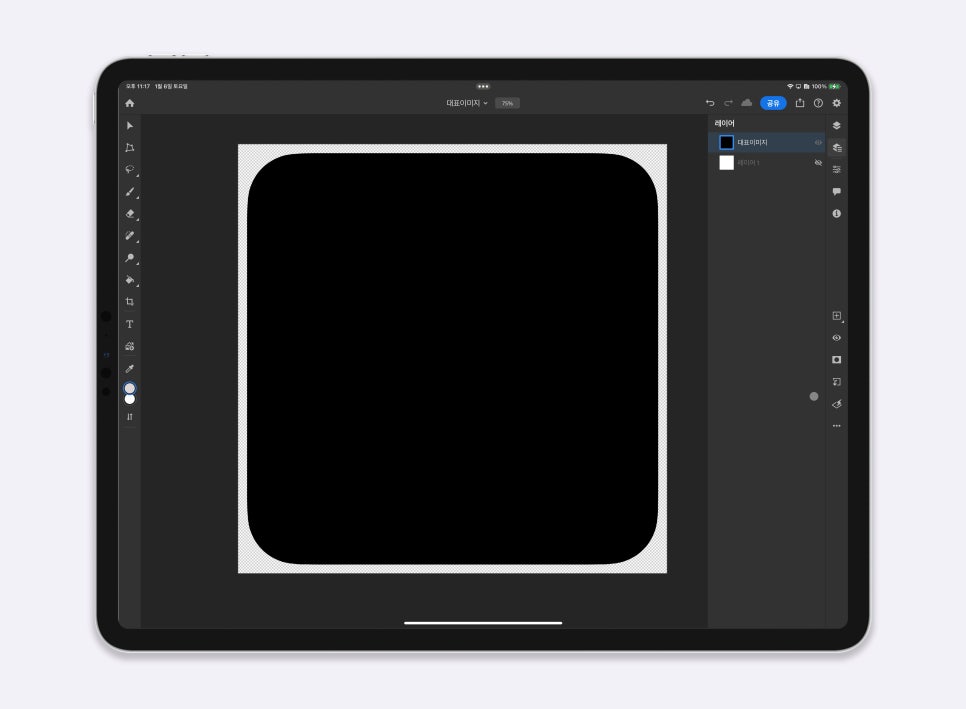Viewport: 966px width, 709px height.
Task: Add a layer mask
Action: (837, 360)
